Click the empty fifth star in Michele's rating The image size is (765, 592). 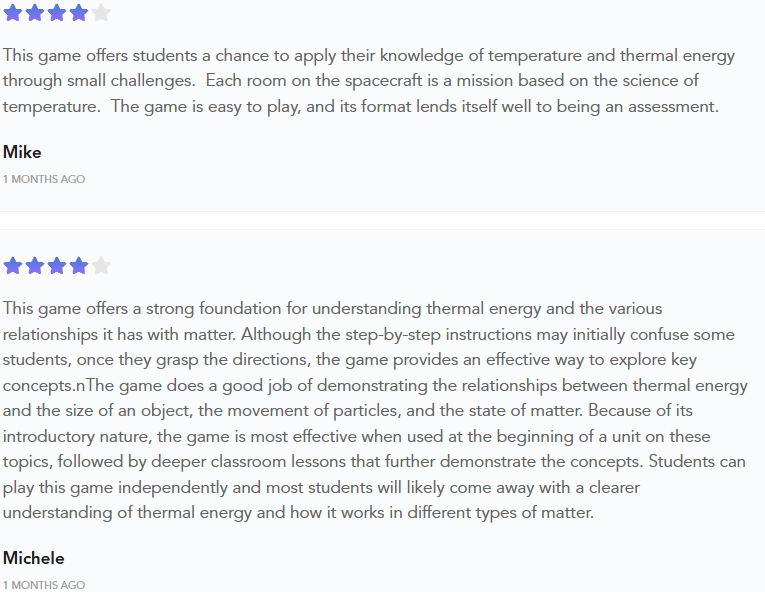101,266
